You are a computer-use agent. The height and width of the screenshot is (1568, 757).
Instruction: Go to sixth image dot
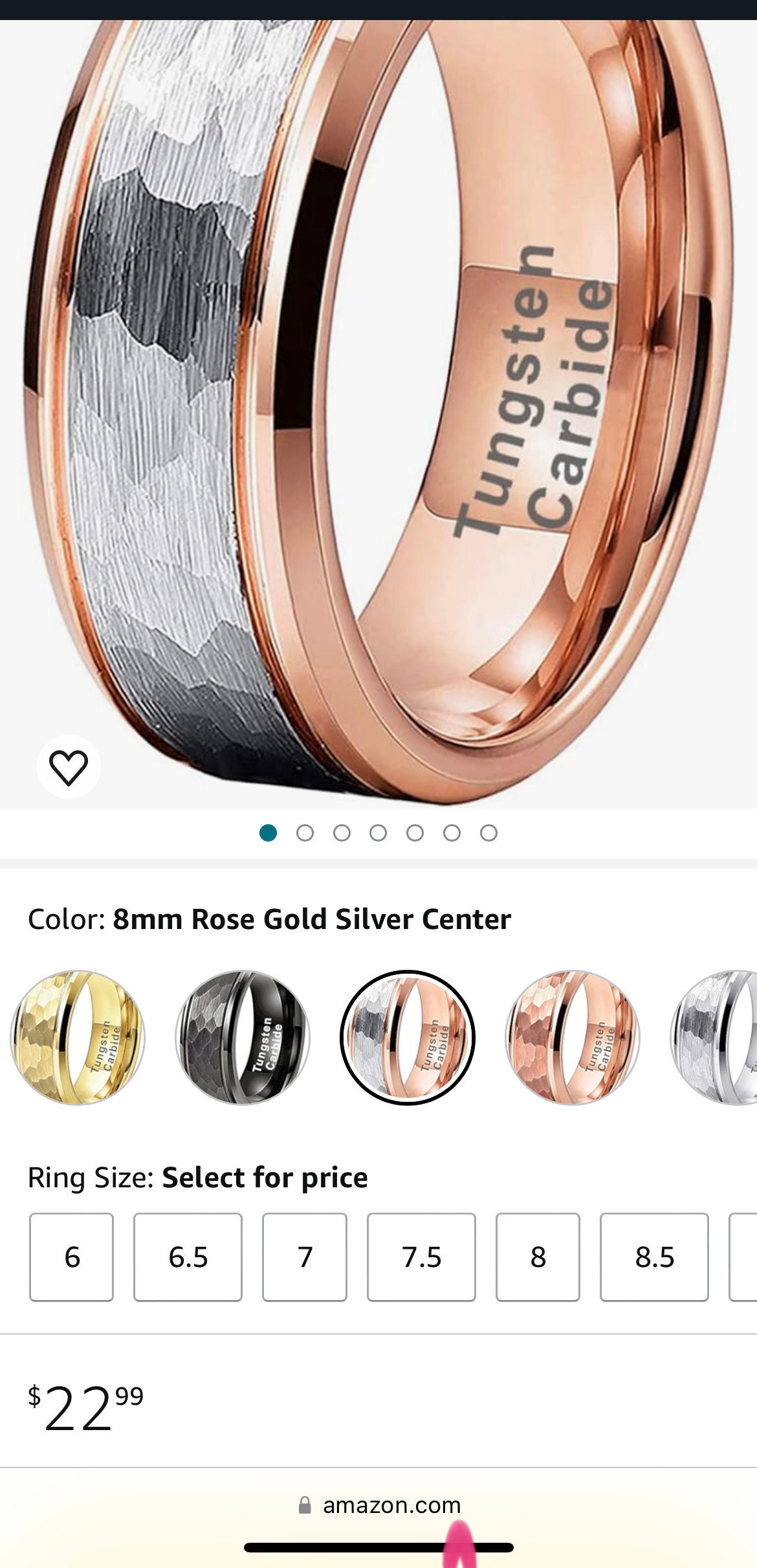coord(452,833)
